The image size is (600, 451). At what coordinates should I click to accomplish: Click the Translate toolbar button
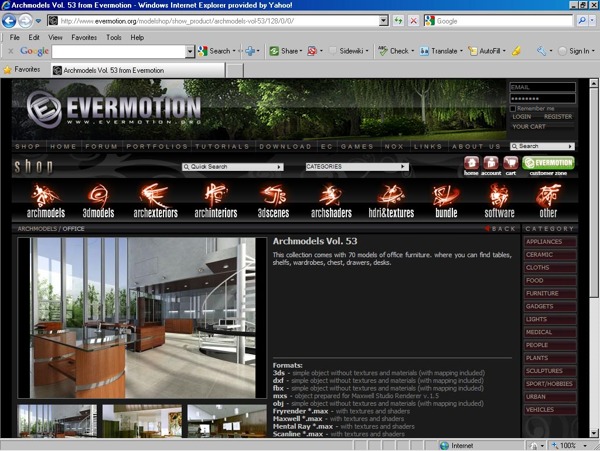pos(441,51)
